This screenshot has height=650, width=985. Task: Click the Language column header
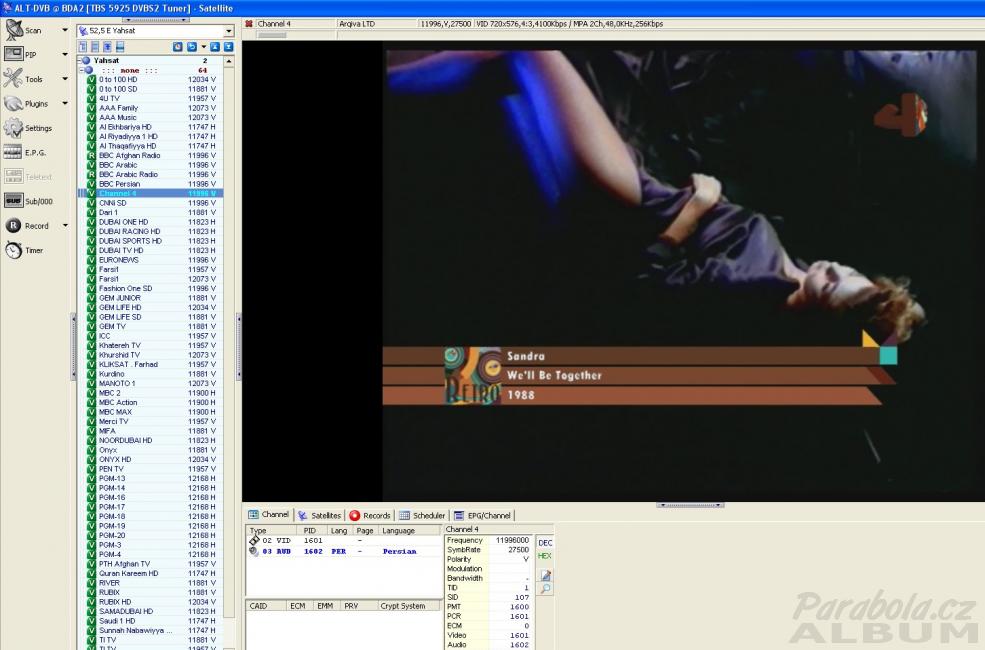click(410, 531)
